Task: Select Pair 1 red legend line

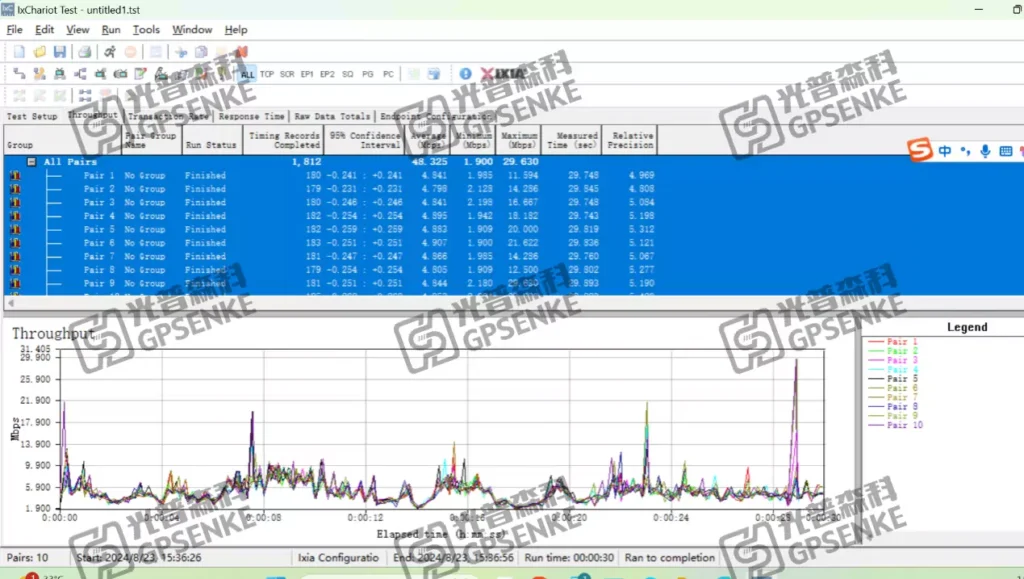Action: point(892,341)
